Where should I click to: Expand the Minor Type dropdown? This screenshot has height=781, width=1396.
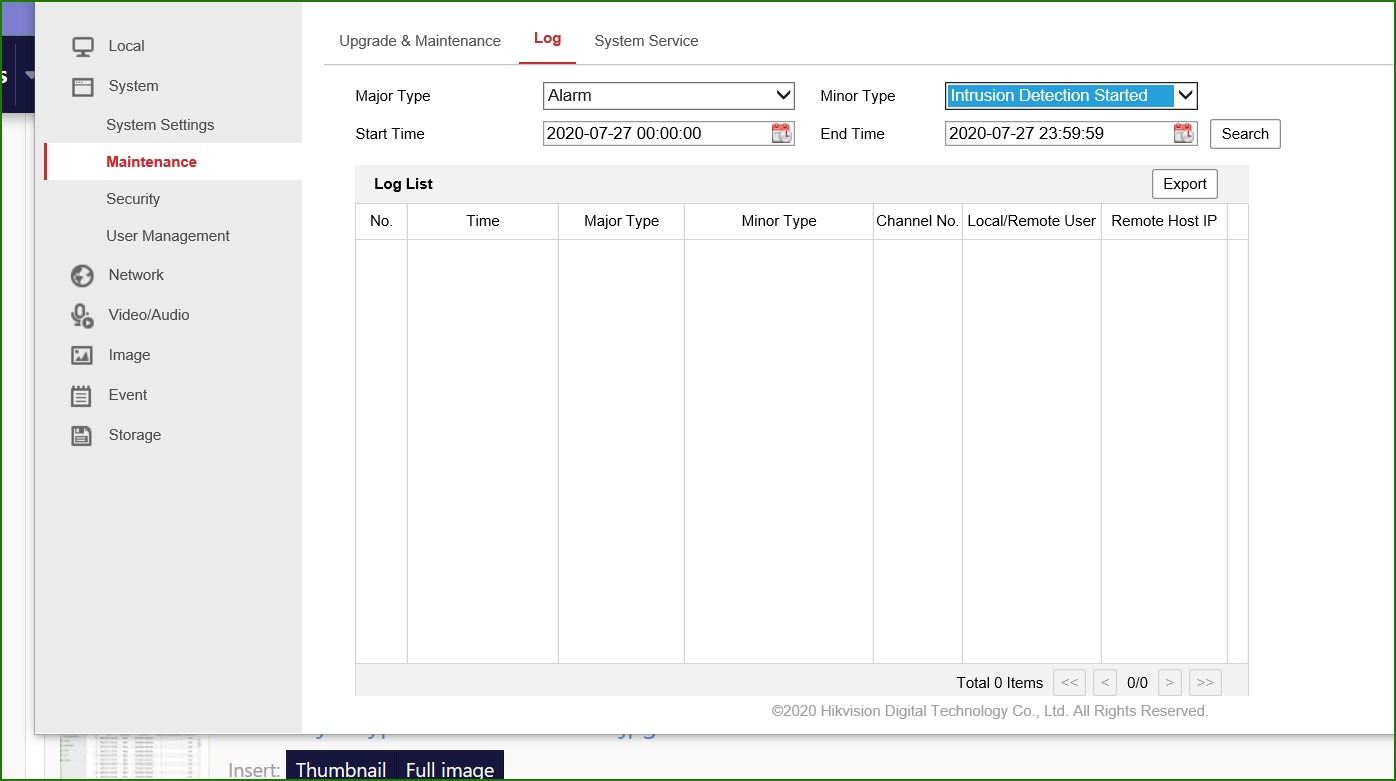click(1070, 96)
